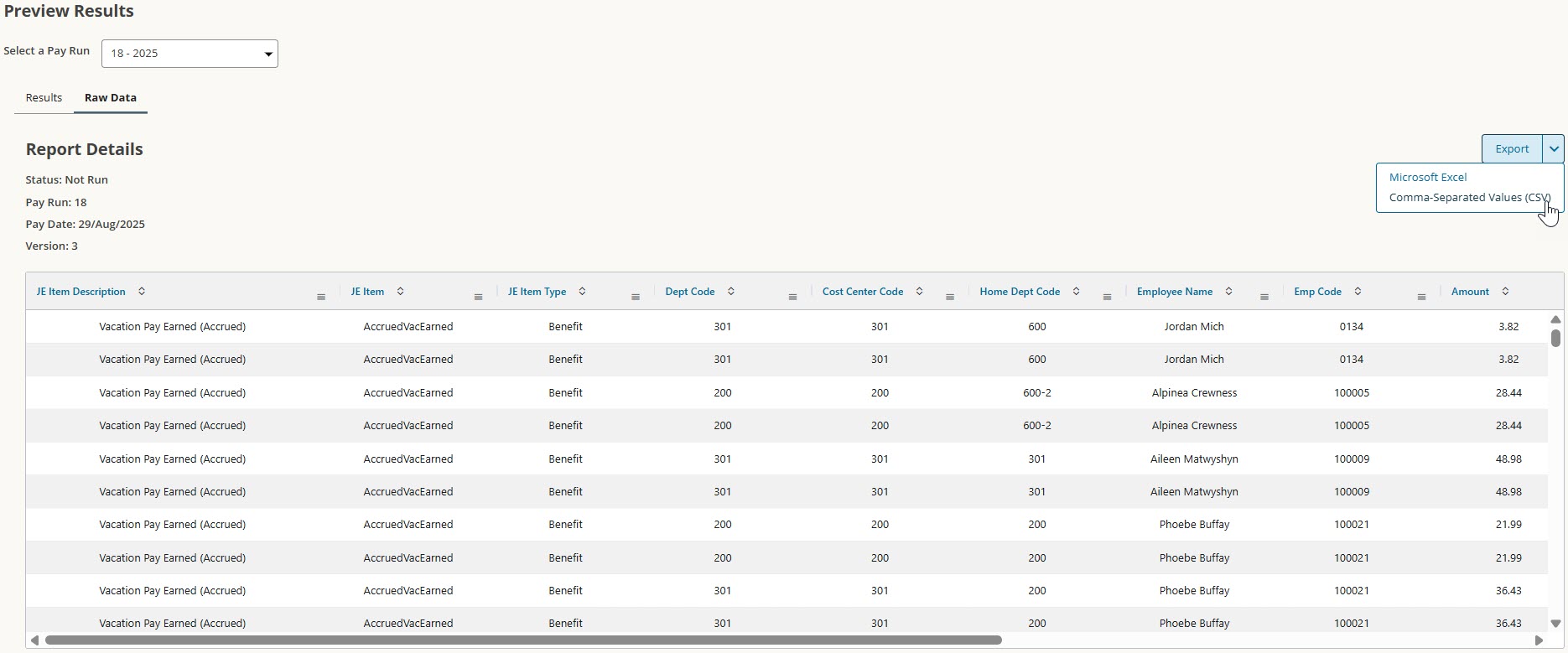Click first 48.98 amount cell

tap(1508, 459)
